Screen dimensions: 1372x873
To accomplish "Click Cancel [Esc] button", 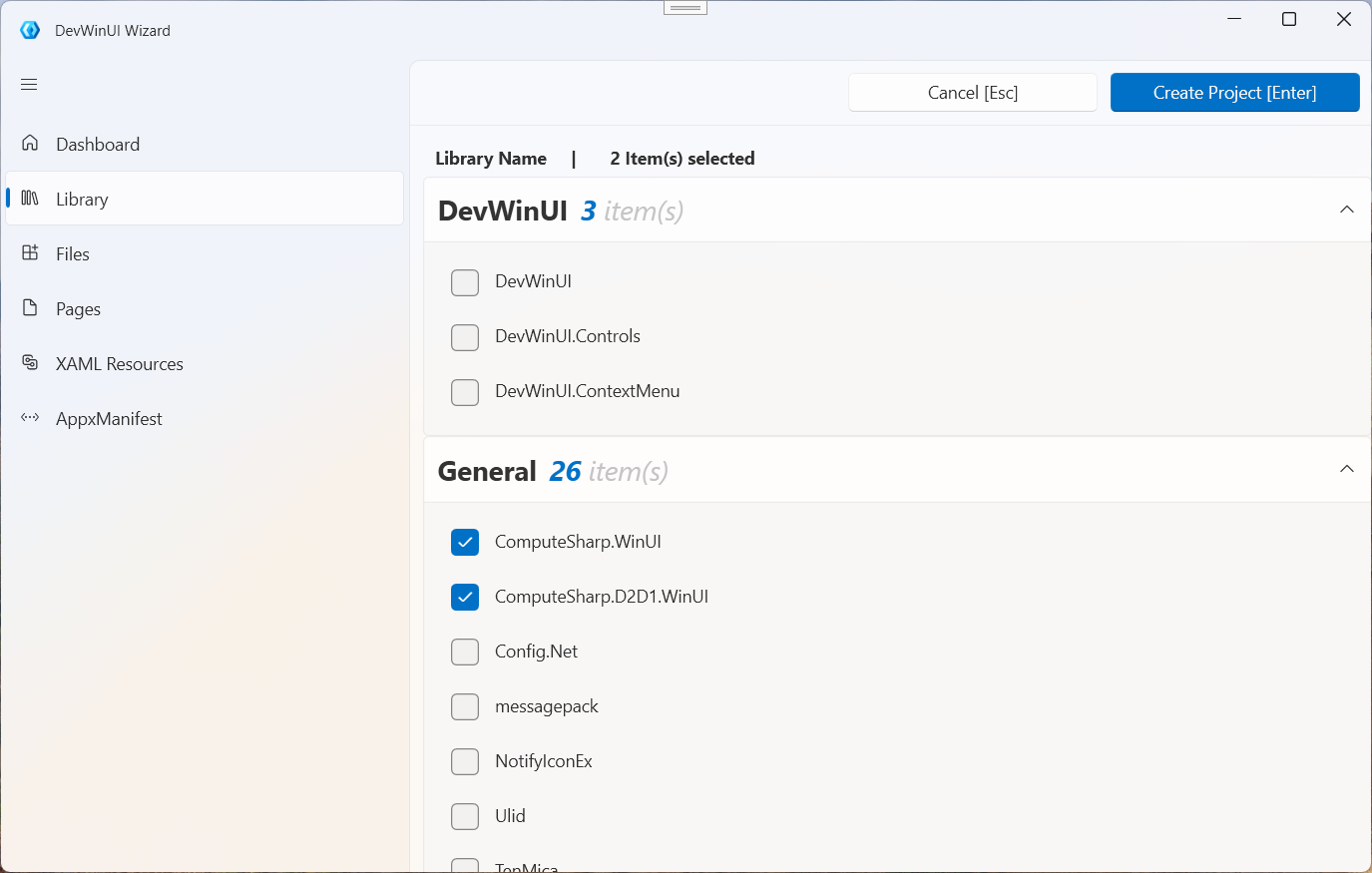I will (x=973, y=93).
